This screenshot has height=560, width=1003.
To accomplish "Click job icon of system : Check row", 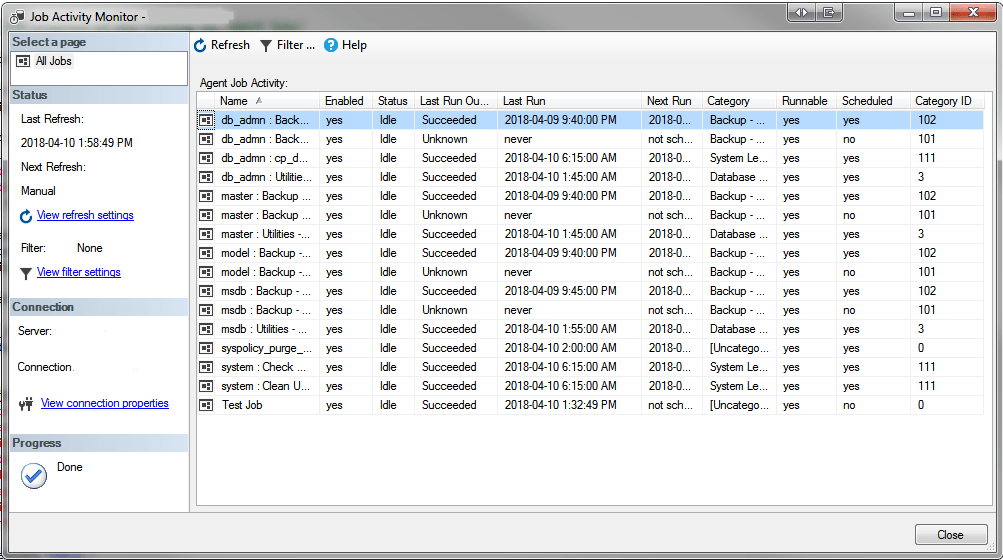I will pos(206,367).
